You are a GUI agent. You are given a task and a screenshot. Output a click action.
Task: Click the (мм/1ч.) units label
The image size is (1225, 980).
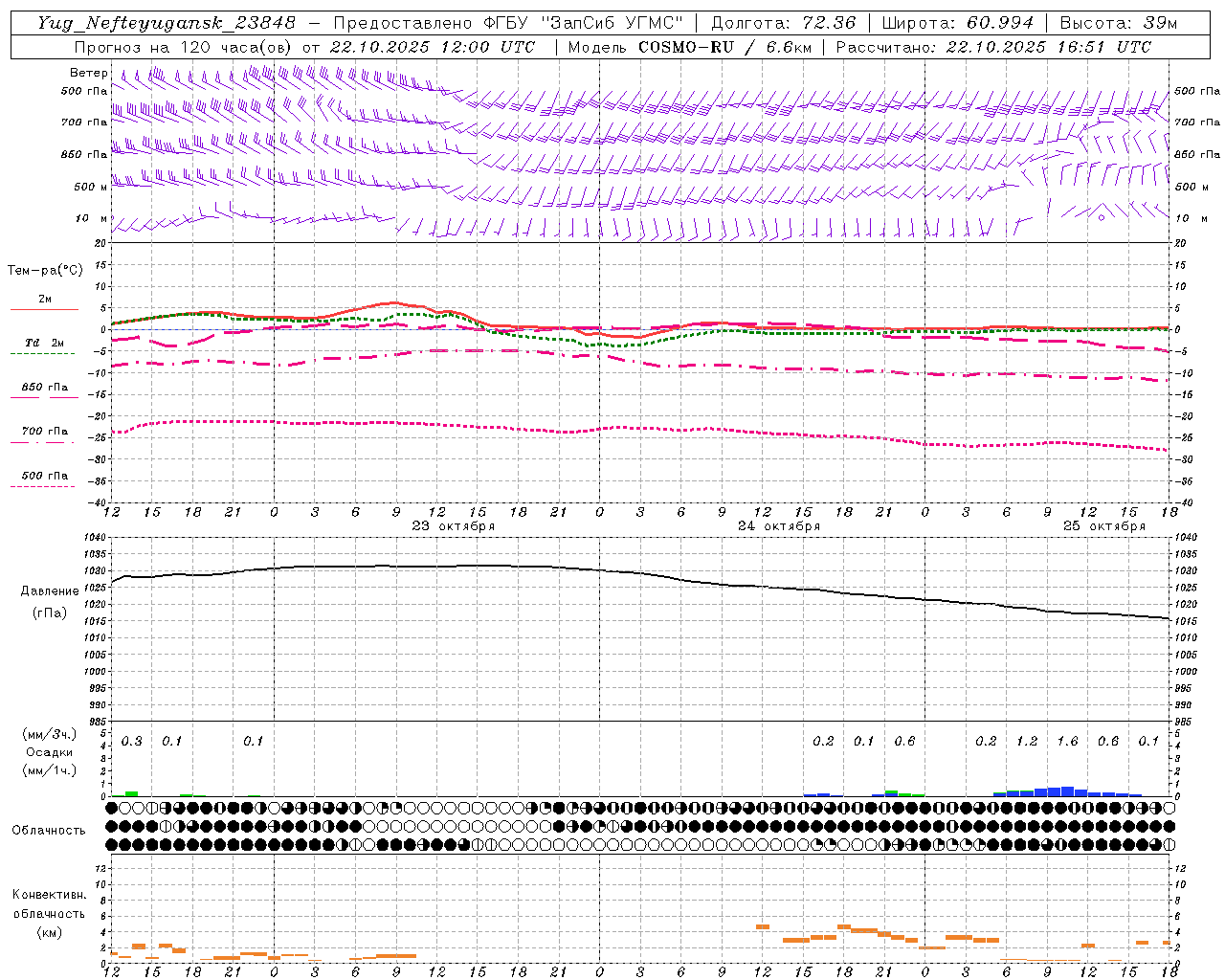click(x=50, y=770)
